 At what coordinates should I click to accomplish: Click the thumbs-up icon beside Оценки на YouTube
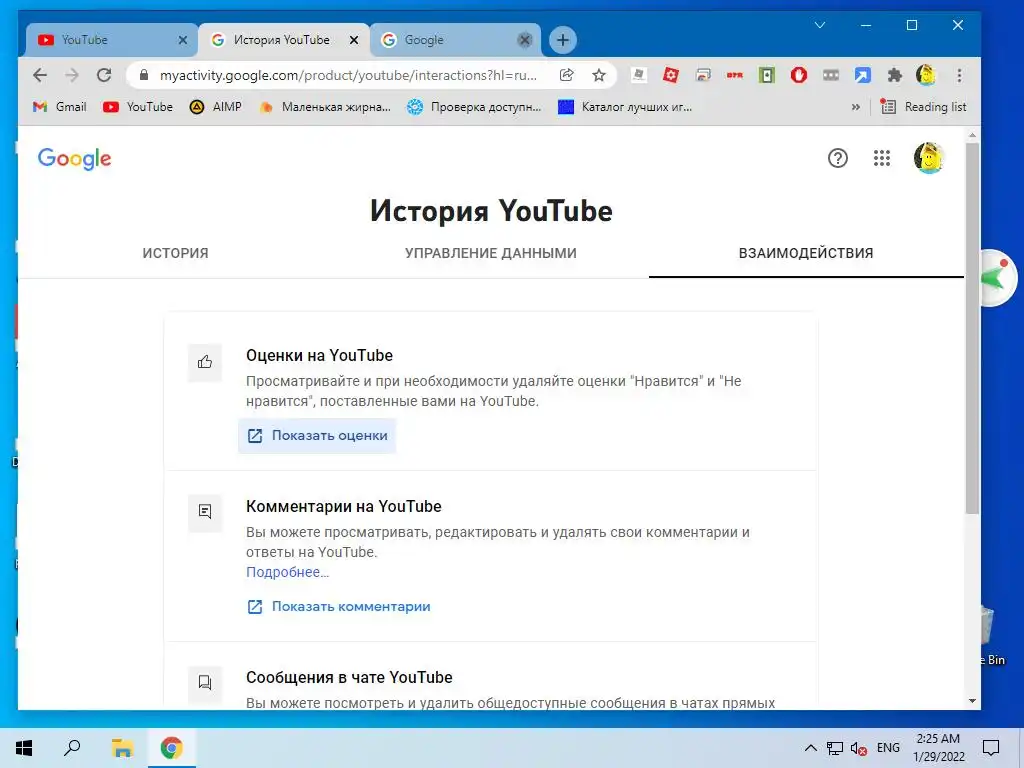pos(205,362)
